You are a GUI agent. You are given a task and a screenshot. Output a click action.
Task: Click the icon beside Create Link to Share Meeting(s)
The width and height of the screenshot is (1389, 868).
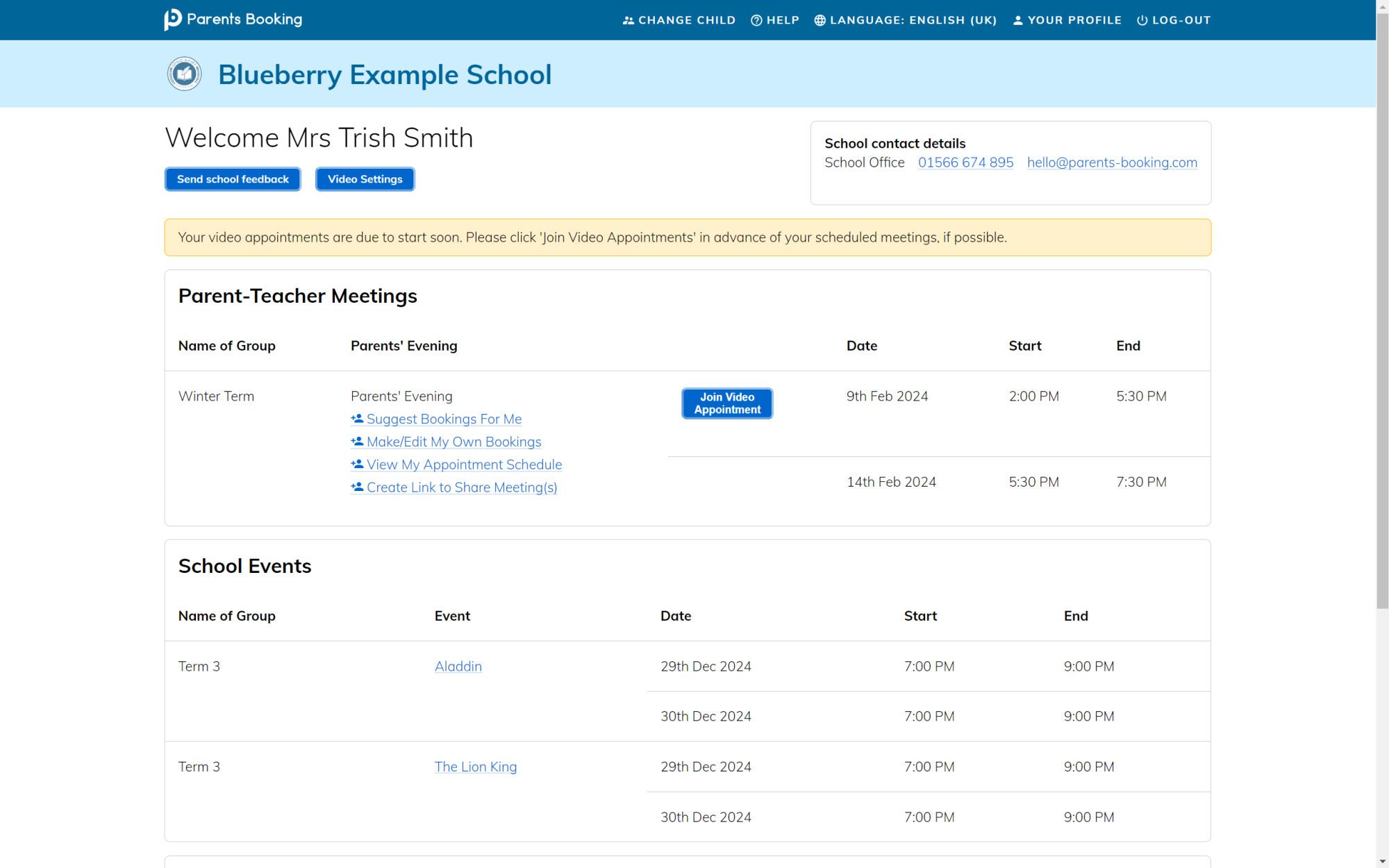pyautogui.click(x=356, y=486)
